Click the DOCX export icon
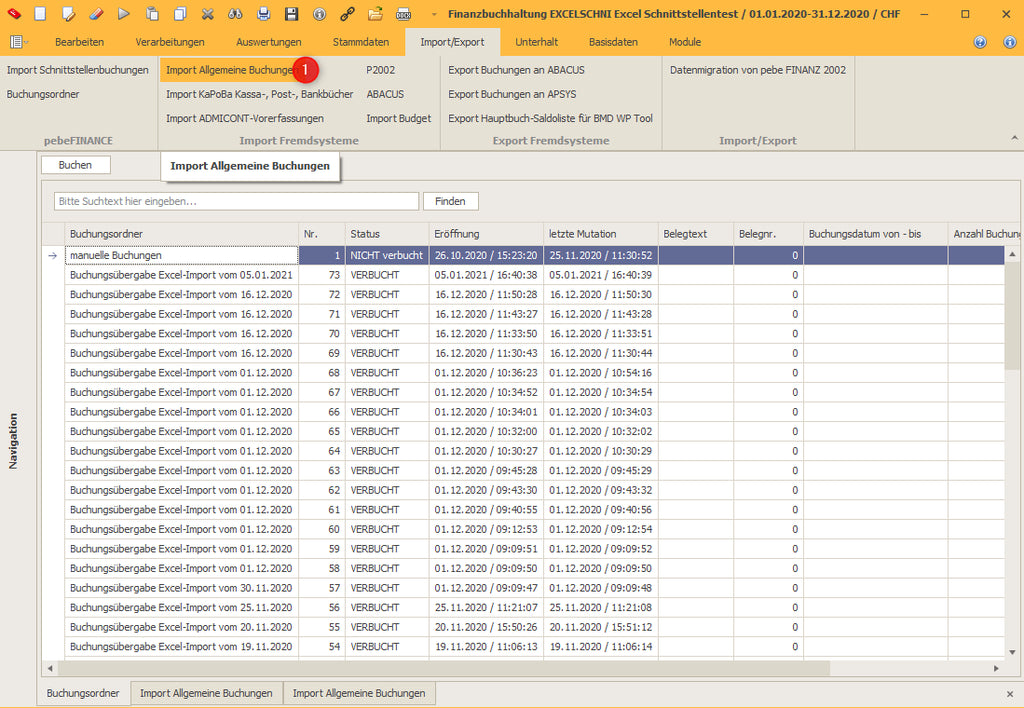 [403, 14]
